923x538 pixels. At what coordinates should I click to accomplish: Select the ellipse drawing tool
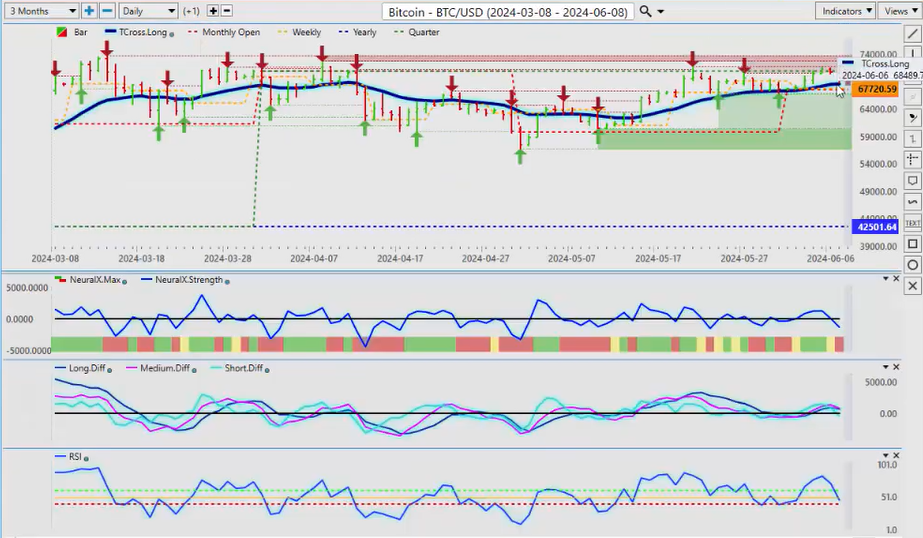coord(912,265)
